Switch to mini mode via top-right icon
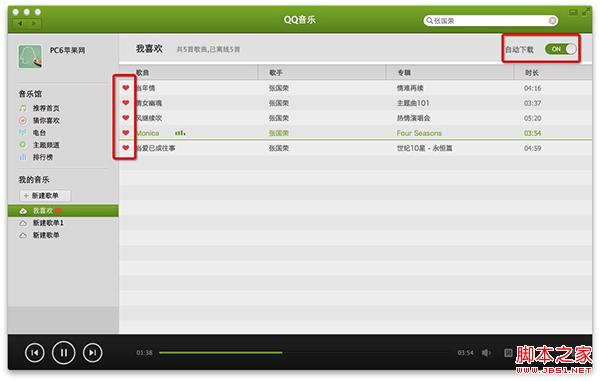Screen dimensions: 600x381 [573, 12]
